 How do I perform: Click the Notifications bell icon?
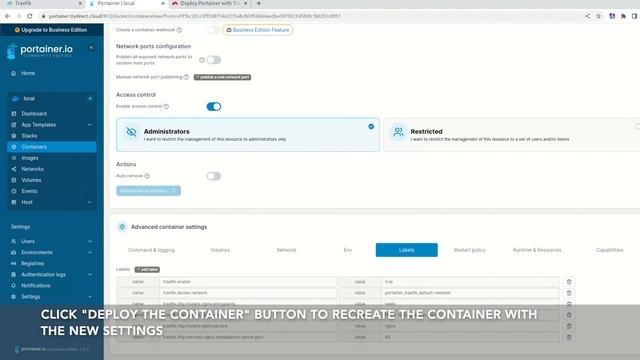pyautogui.click(x=13, y=285)
